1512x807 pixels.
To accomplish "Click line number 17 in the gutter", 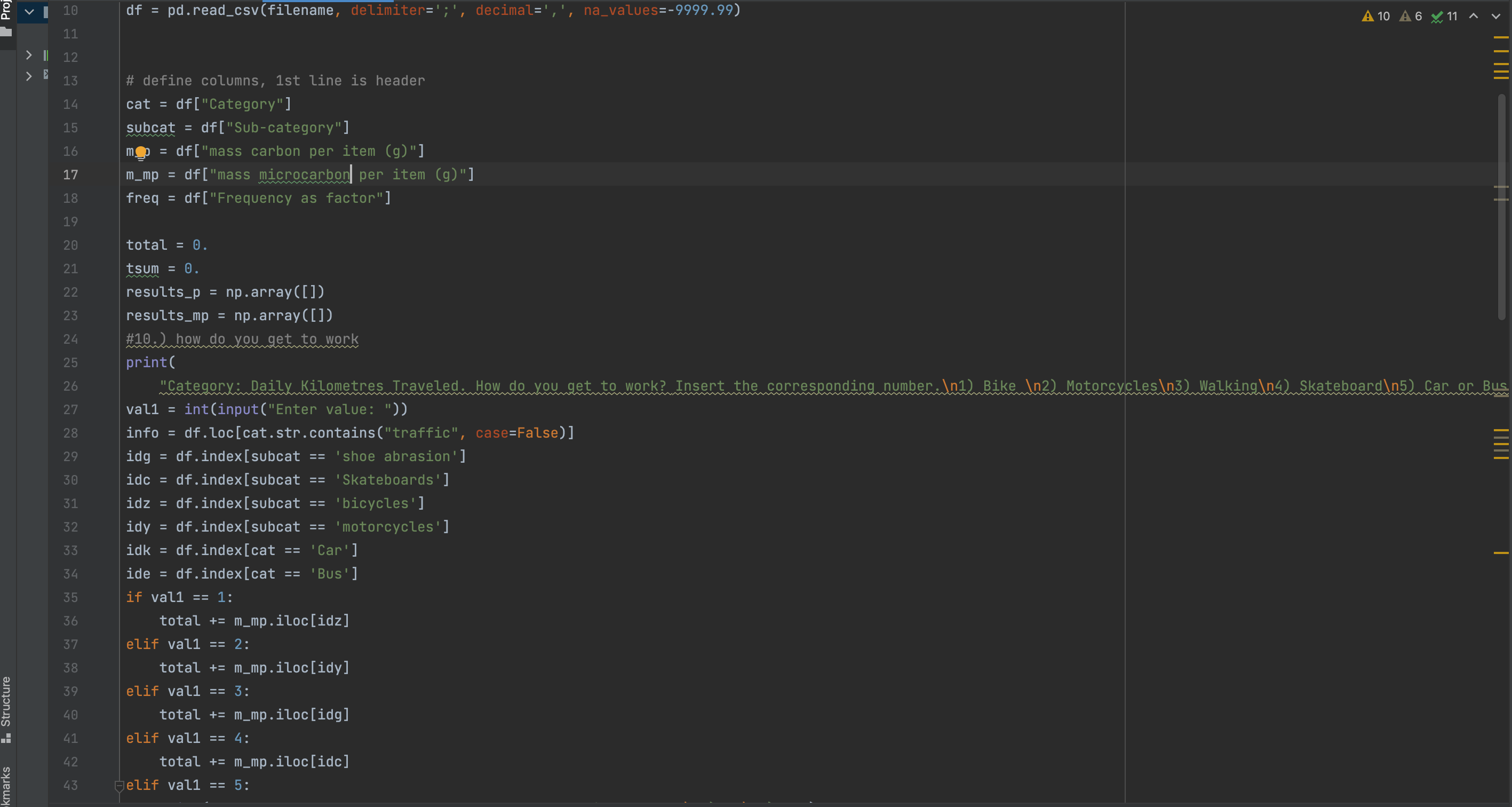I will pos(70,175).
